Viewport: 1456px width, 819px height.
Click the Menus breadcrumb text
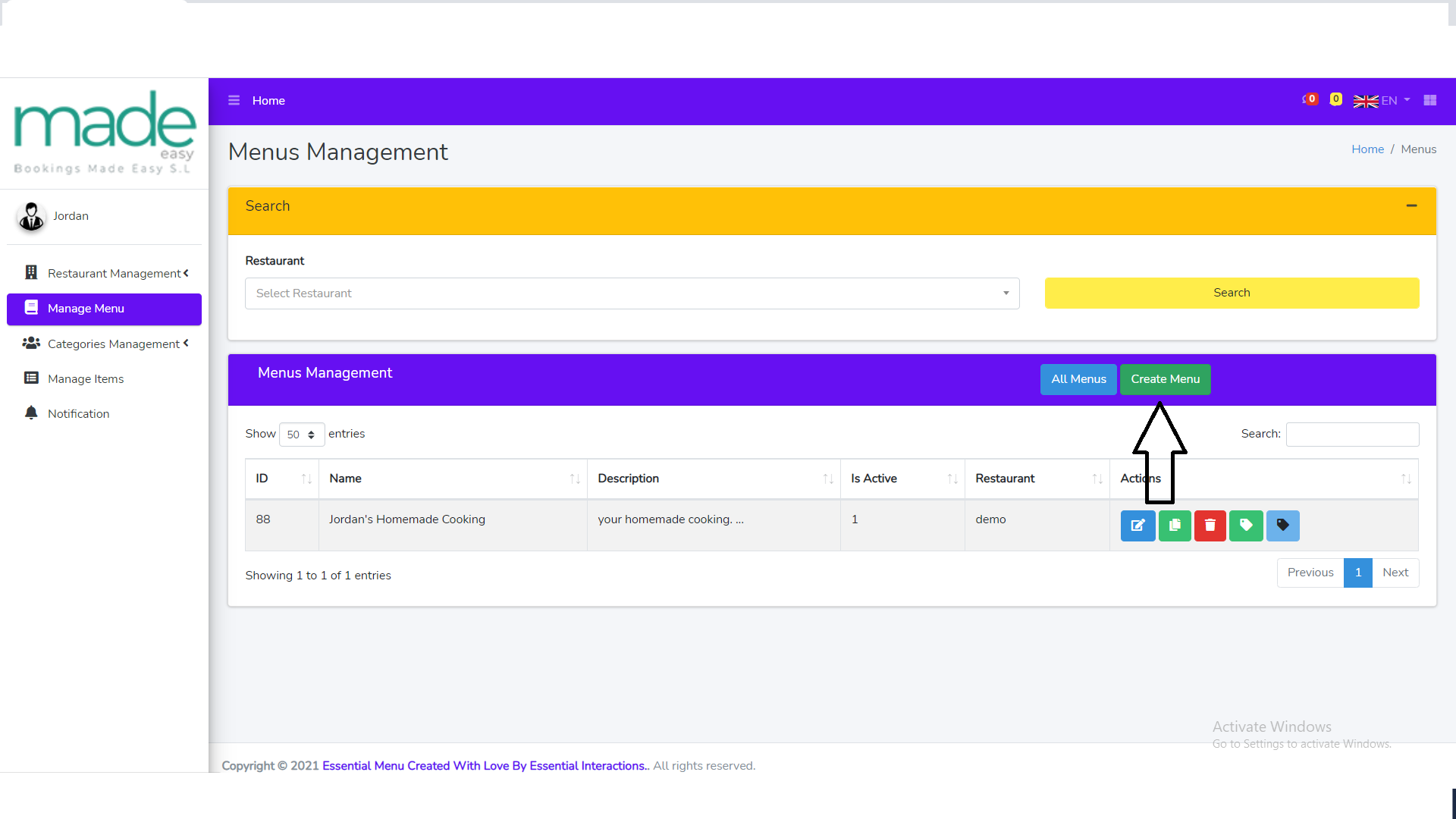(1418, 149)
